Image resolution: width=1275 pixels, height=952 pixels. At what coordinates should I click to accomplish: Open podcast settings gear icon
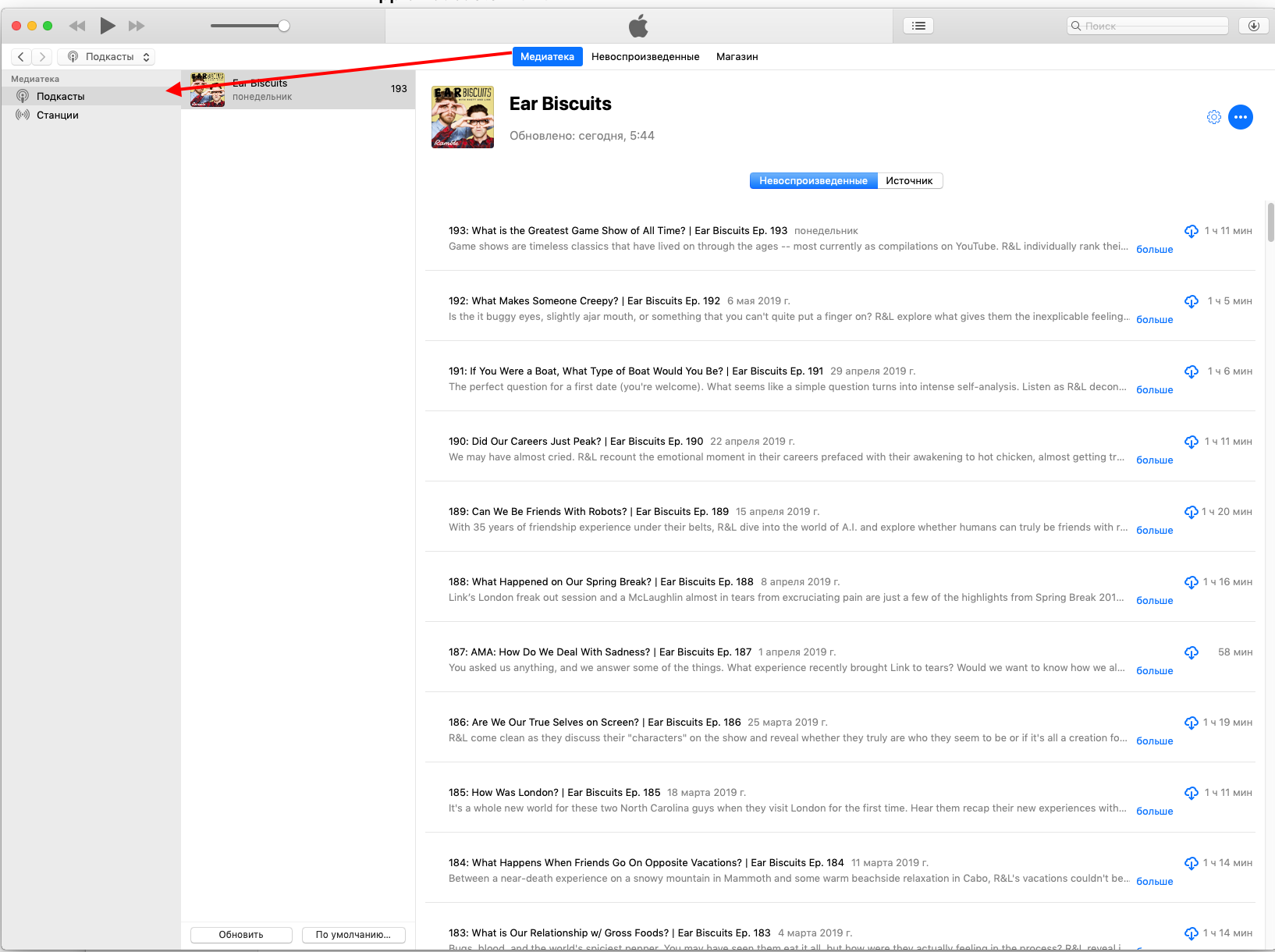[1214, 117]
